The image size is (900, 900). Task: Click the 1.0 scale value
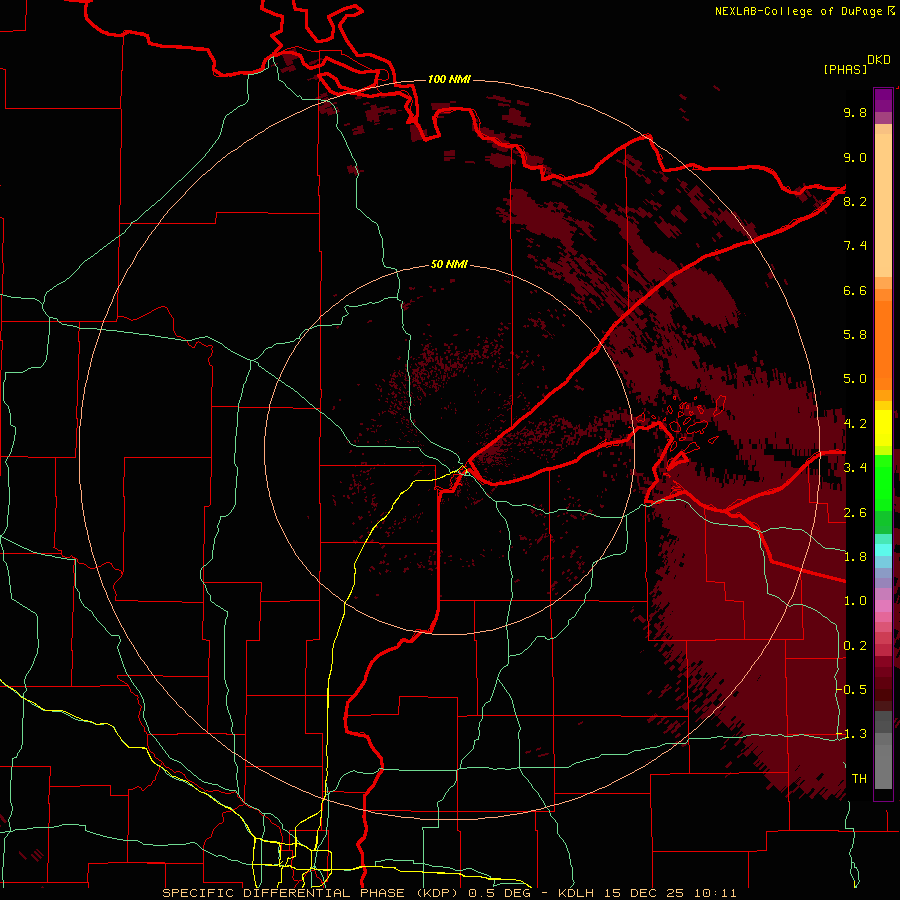point(855,601)
